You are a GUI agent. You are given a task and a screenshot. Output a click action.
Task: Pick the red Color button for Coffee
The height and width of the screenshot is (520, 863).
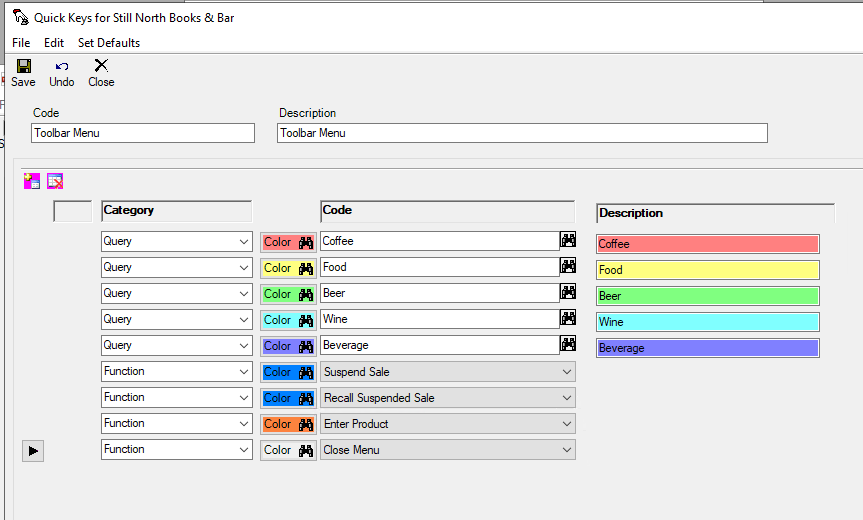click(x=288, y=242)
